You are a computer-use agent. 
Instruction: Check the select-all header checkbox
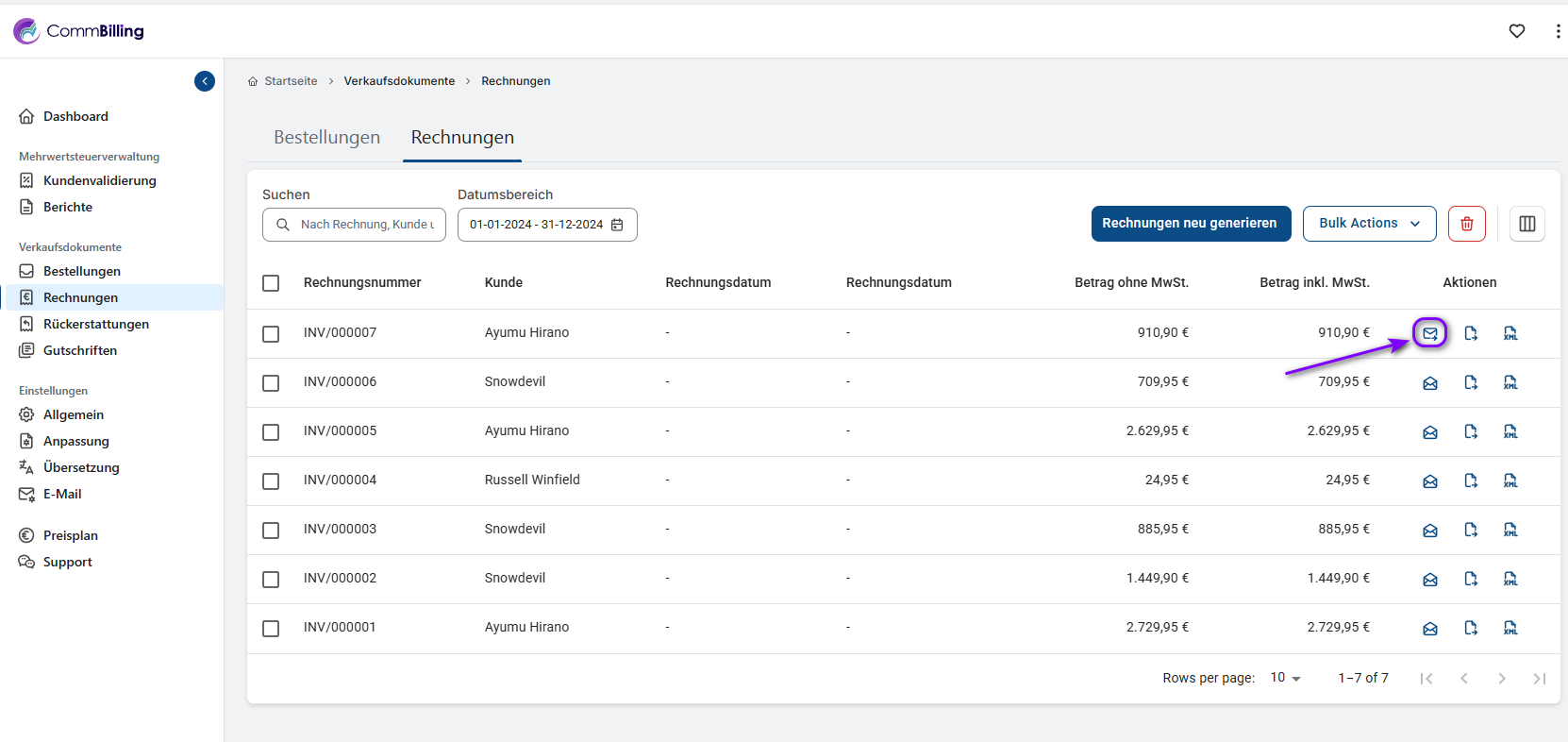pos(271,283)
